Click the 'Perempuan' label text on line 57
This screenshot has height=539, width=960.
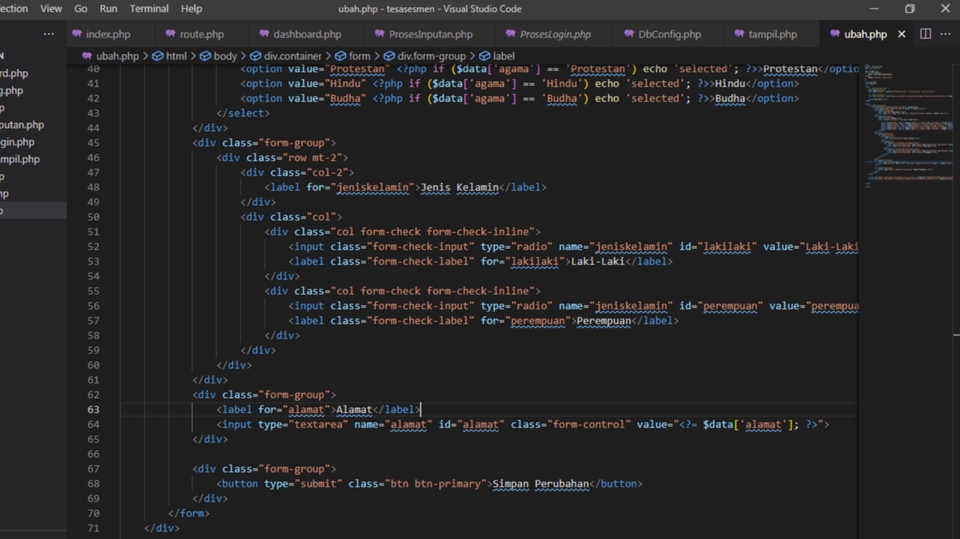coord(604,321)
